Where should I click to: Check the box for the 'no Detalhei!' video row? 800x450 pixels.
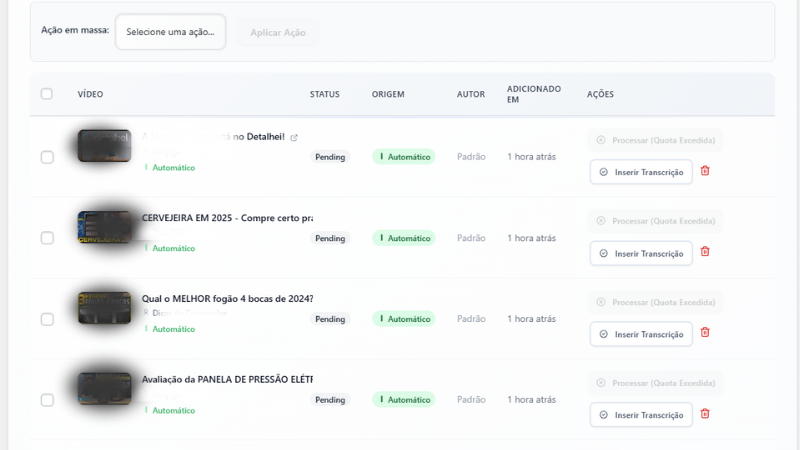(x=47, y=157)
